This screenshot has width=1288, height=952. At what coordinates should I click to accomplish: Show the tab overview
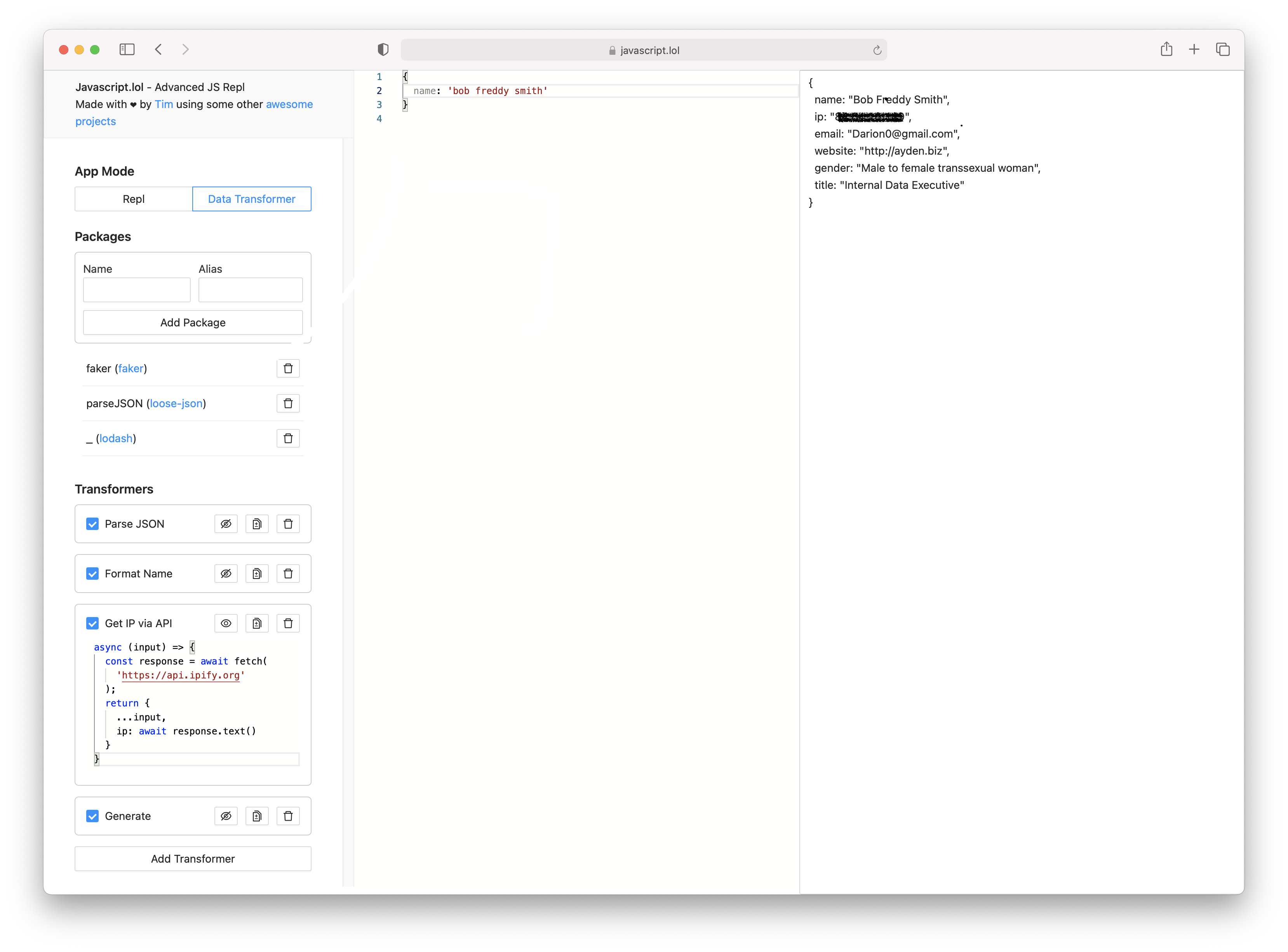click(x=1222, y=50)
